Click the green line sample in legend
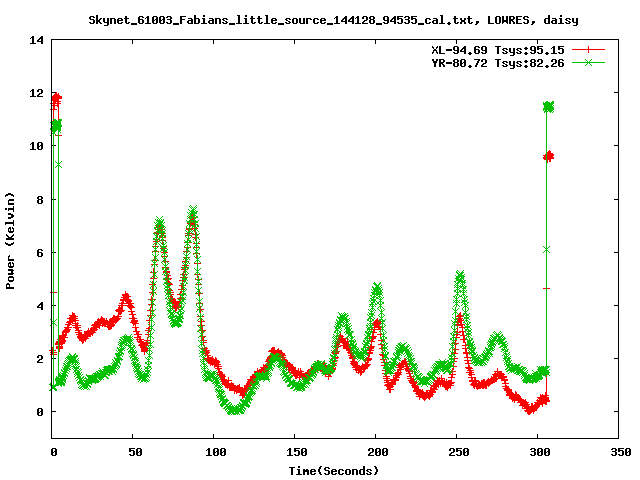Viewport: 640px width, 480px height. point(590,63)
